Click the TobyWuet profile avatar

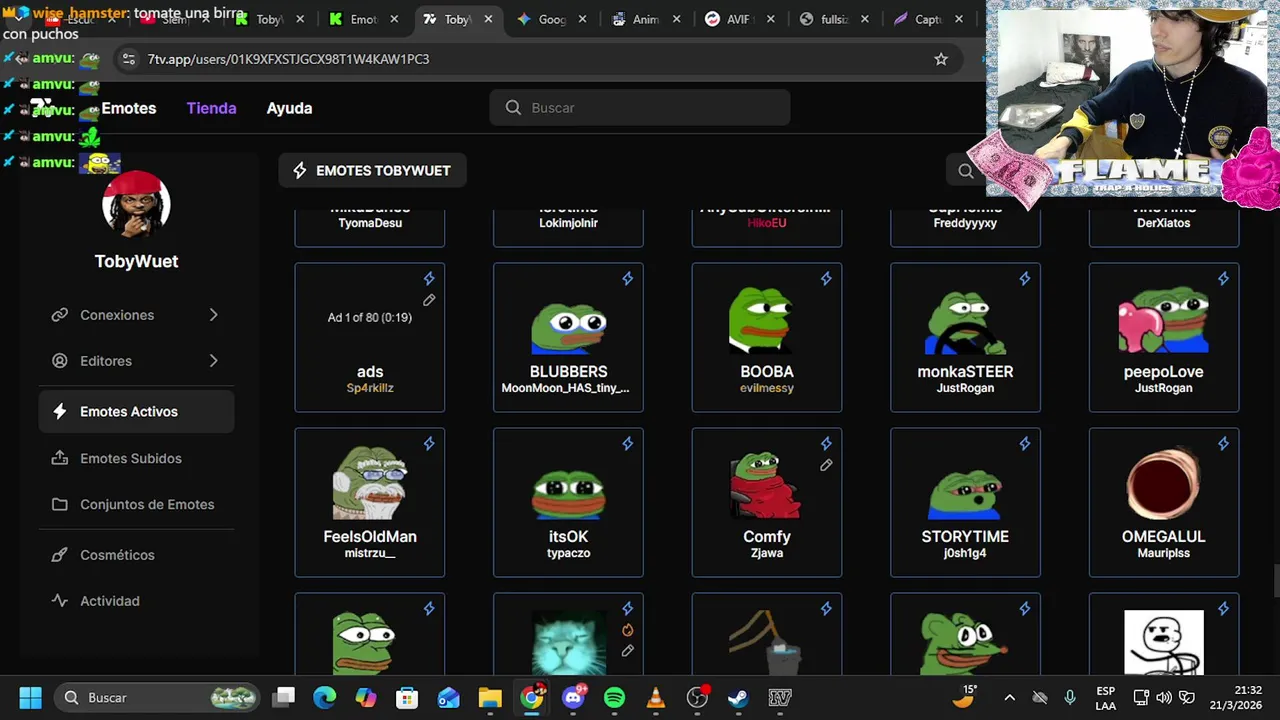136,204
